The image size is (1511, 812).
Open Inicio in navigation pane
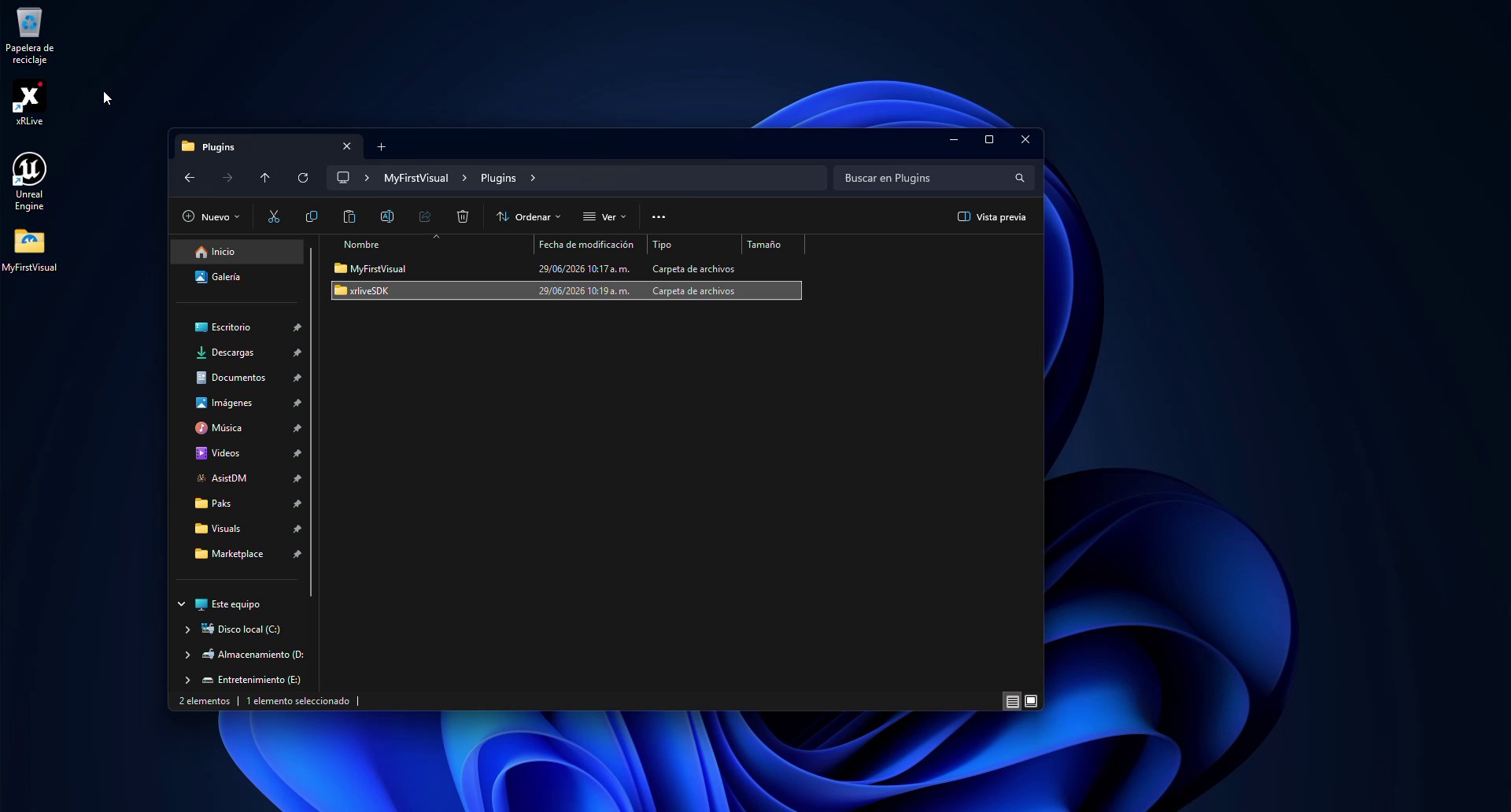[x=238, y=252]
